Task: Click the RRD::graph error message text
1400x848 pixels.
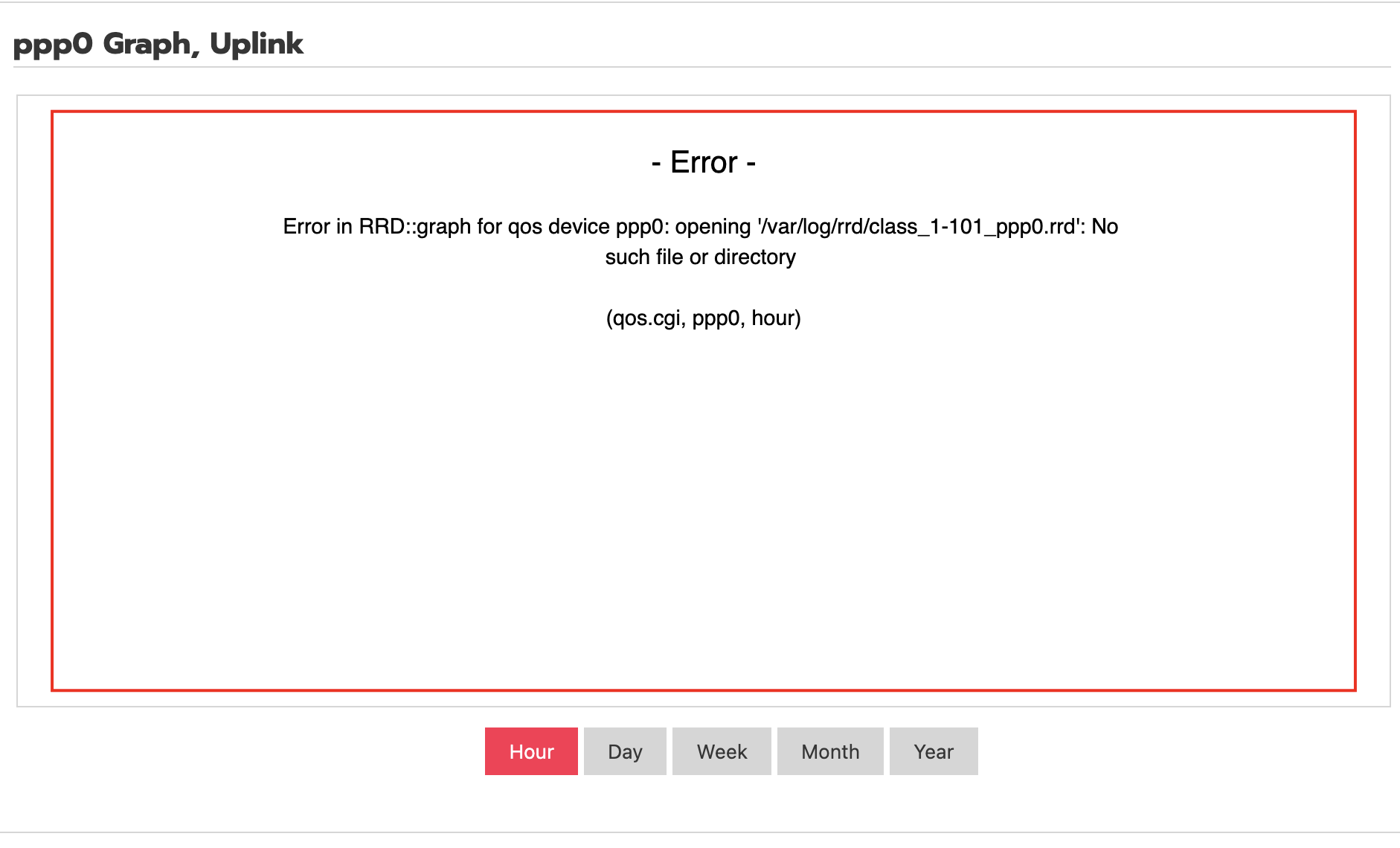Action: pyautogui.click(x=701, y=242)
